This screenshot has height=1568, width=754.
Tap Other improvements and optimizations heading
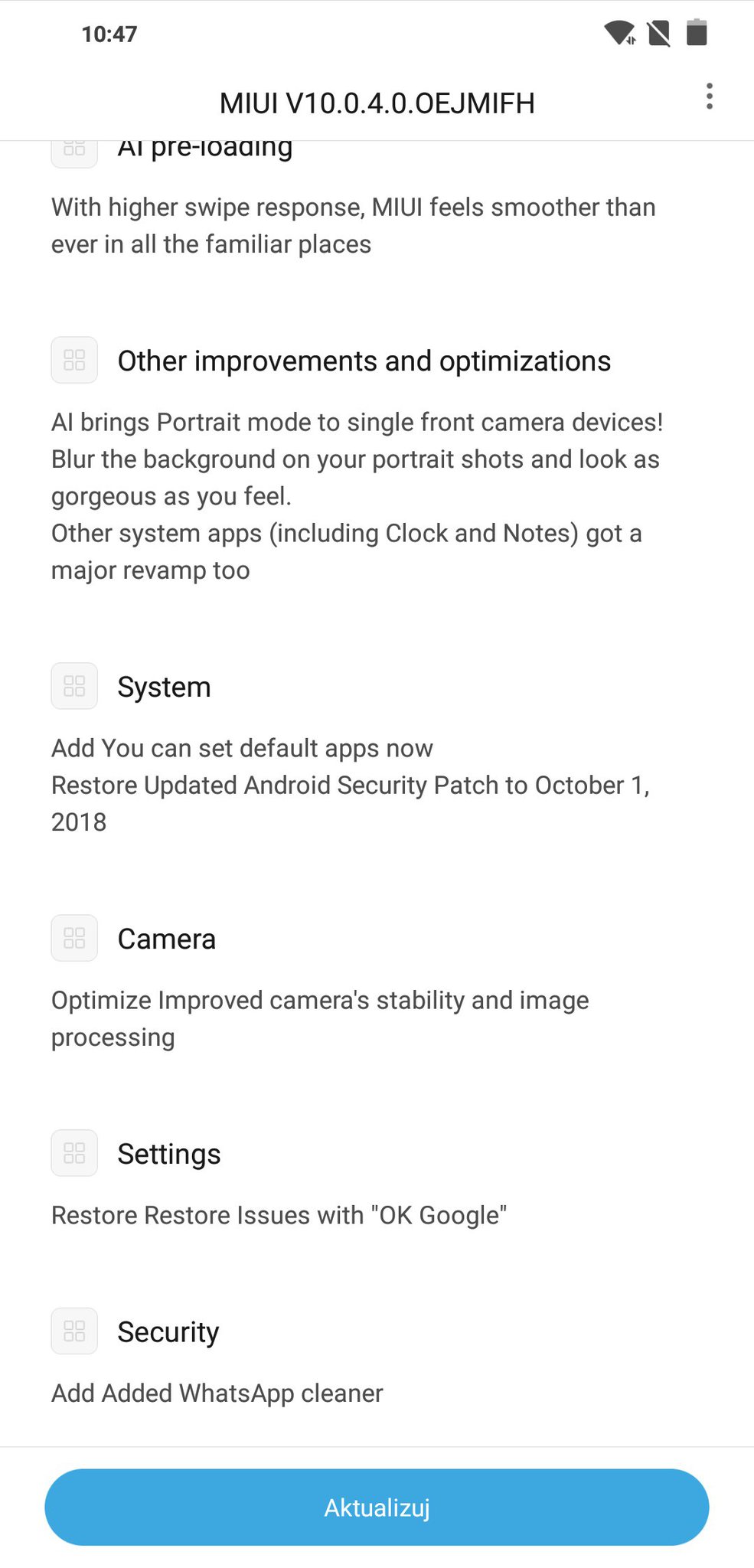(364, 361)
